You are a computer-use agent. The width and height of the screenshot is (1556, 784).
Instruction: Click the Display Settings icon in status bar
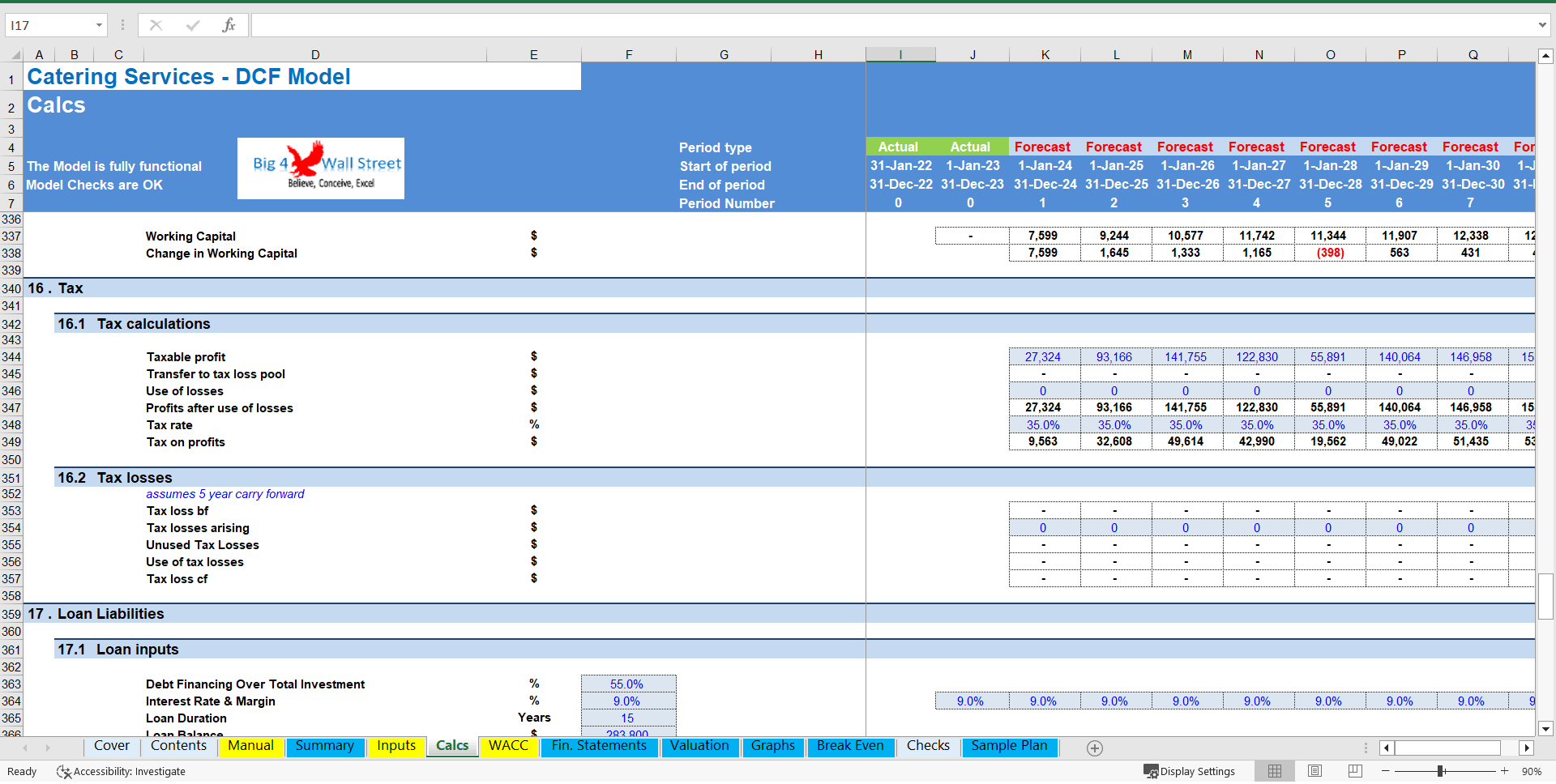[x=1152, y=771]
